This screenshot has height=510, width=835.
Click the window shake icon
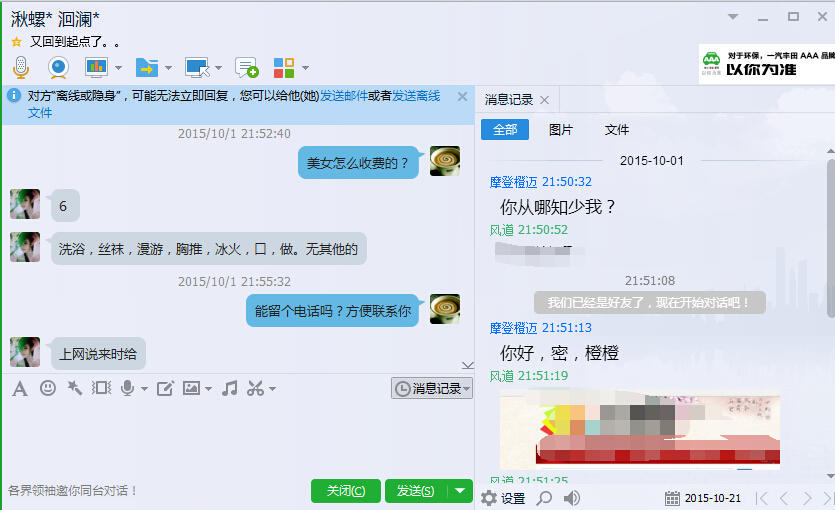click(101, 388)
